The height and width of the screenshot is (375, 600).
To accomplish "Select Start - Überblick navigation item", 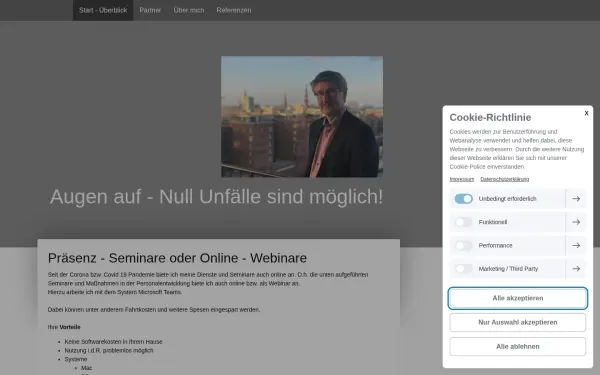I will (103, 10).
